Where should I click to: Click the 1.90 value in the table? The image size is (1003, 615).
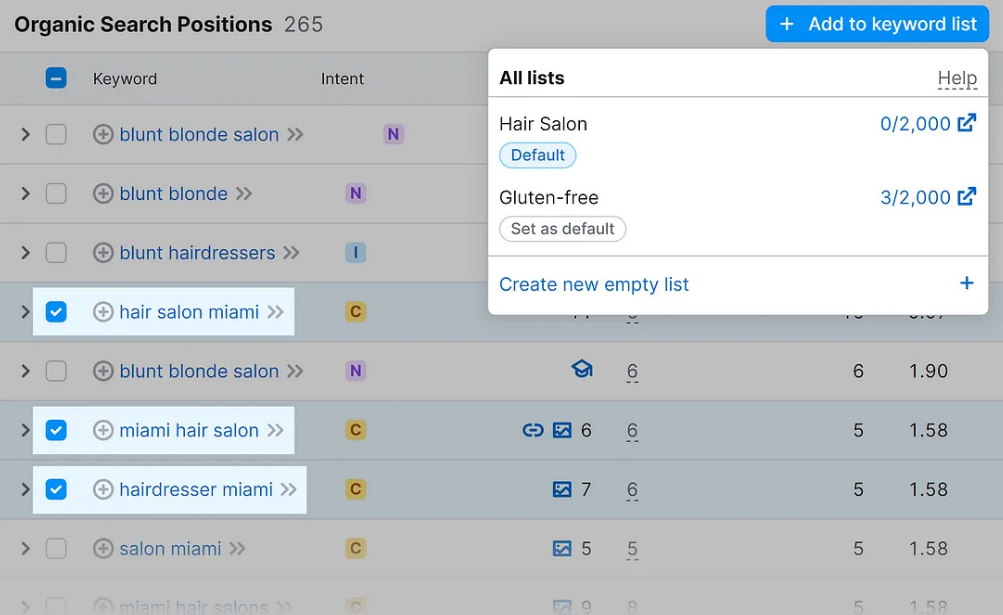928,371
